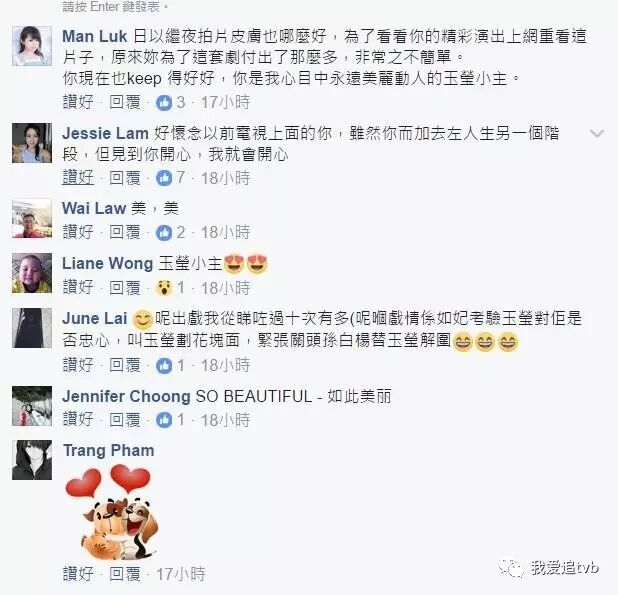618x595 pixels.
Task: Open Man Luk's profile picture
Action: tap(32, 46)
